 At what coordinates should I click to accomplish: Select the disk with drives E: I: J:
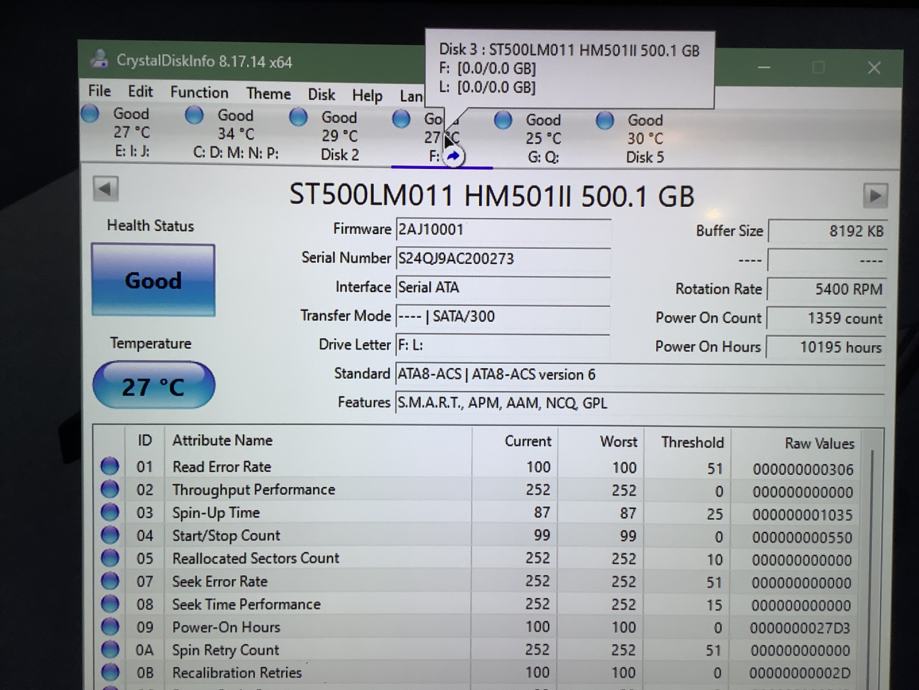[130, 133]
